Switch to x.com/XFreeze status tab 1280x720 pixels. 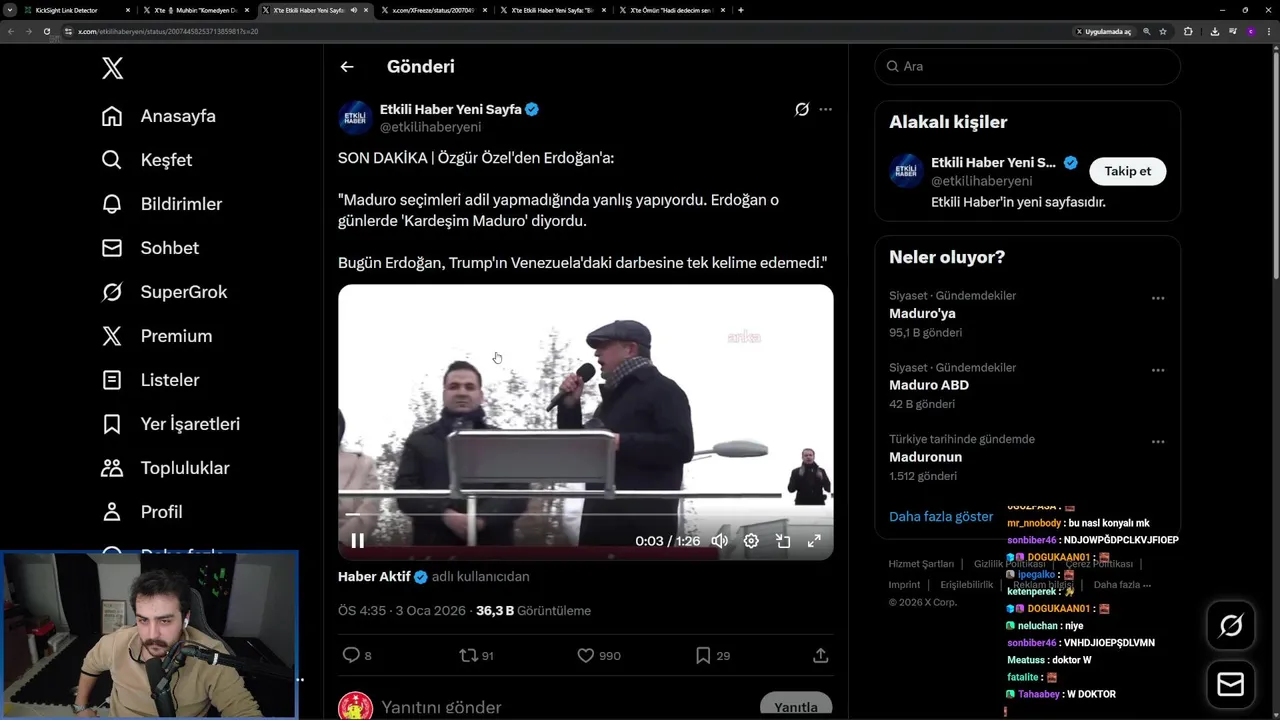tap(435, 10)
